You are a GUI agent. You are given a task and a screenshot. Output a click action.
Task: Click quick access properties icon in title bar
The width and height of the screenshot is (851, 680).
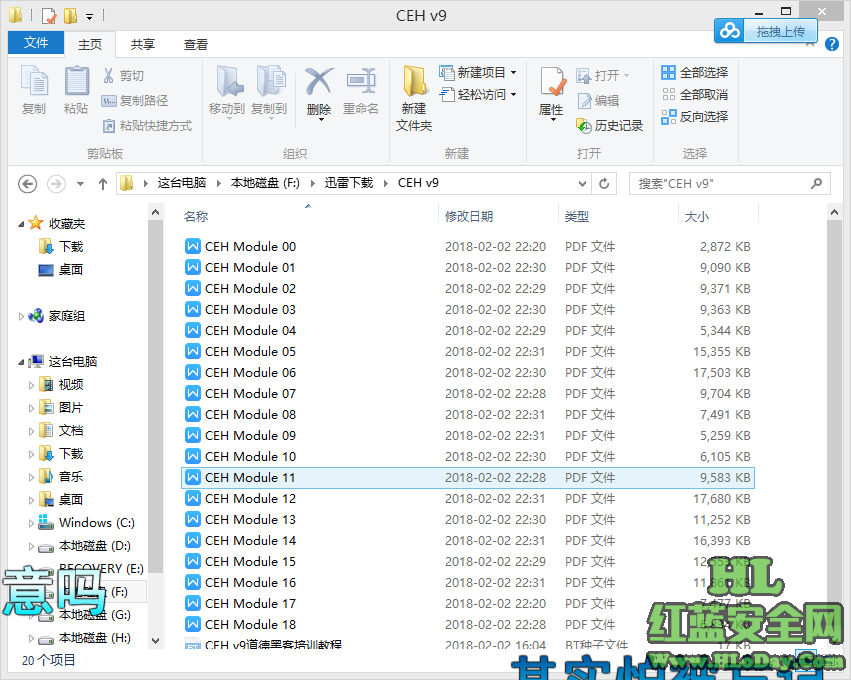[x=48, y=15]
